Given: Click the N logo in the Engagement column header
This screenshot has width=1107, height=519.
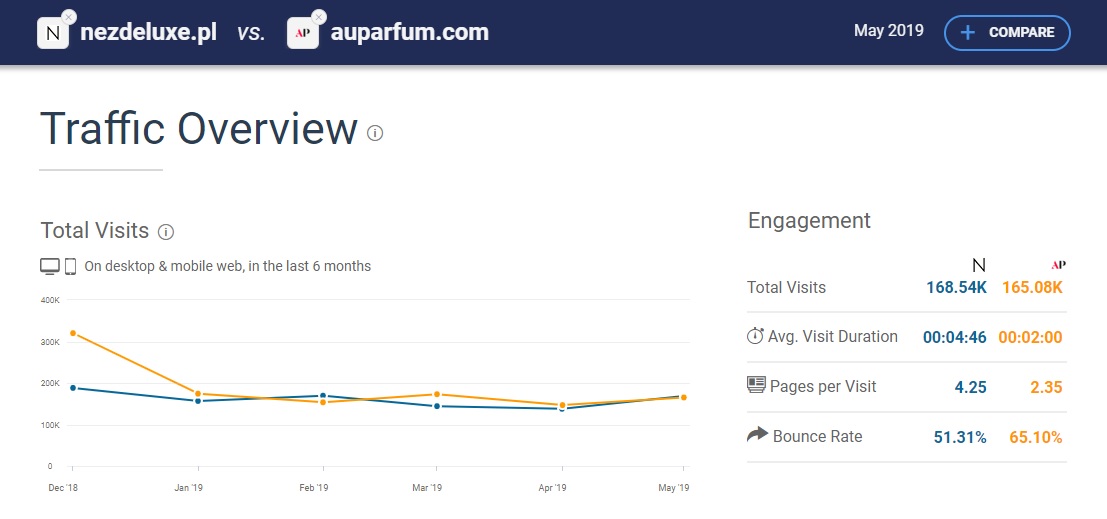Looking at the screenshot, I should point(979,265).
